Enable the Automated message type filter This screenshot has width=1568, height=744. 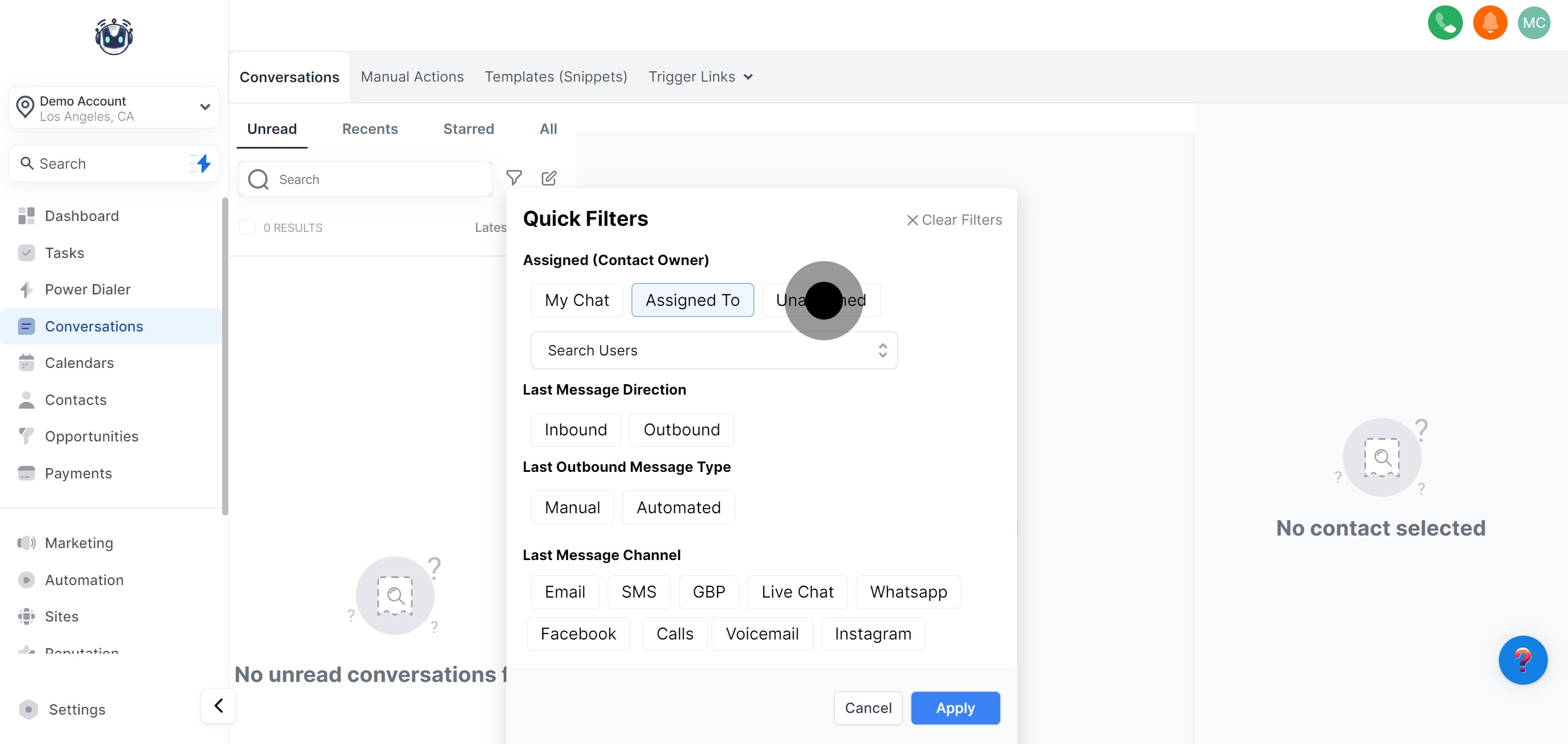pos(678,507)
